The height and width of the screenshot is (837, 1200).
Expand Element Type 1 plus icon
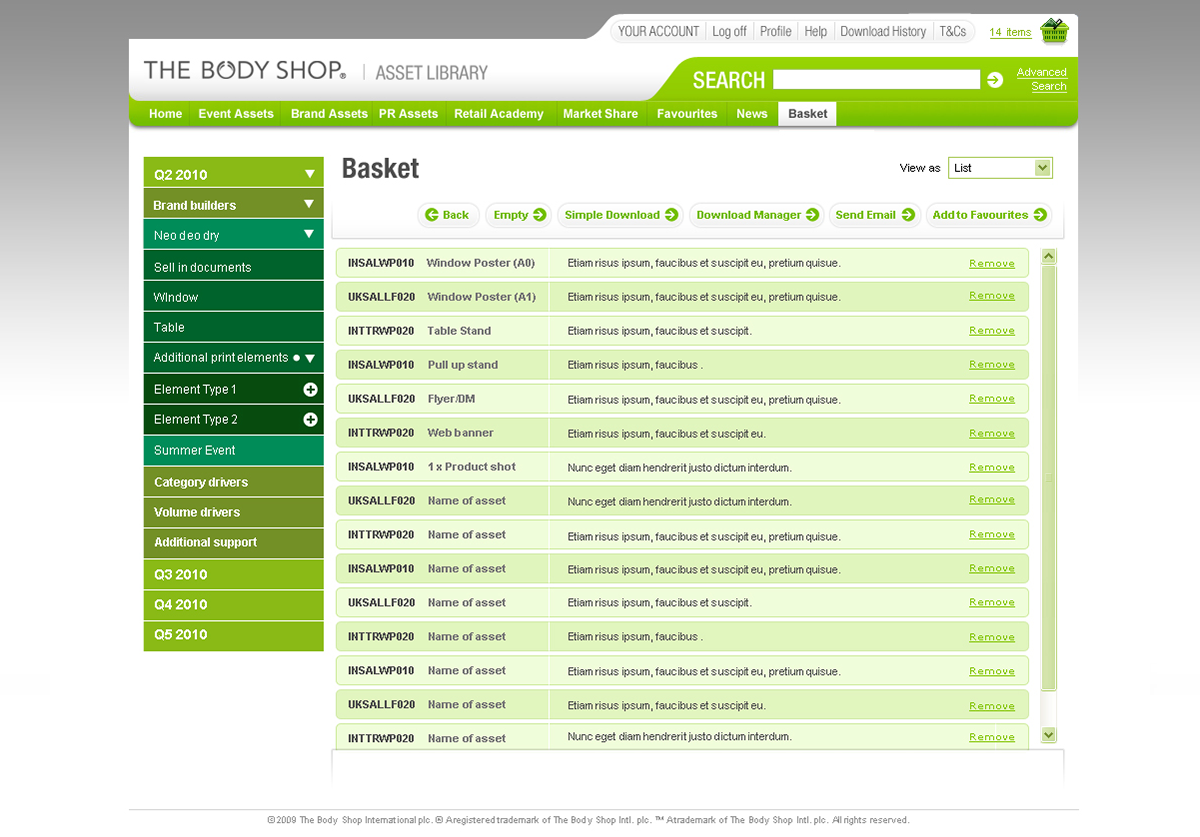pos(310,390)
